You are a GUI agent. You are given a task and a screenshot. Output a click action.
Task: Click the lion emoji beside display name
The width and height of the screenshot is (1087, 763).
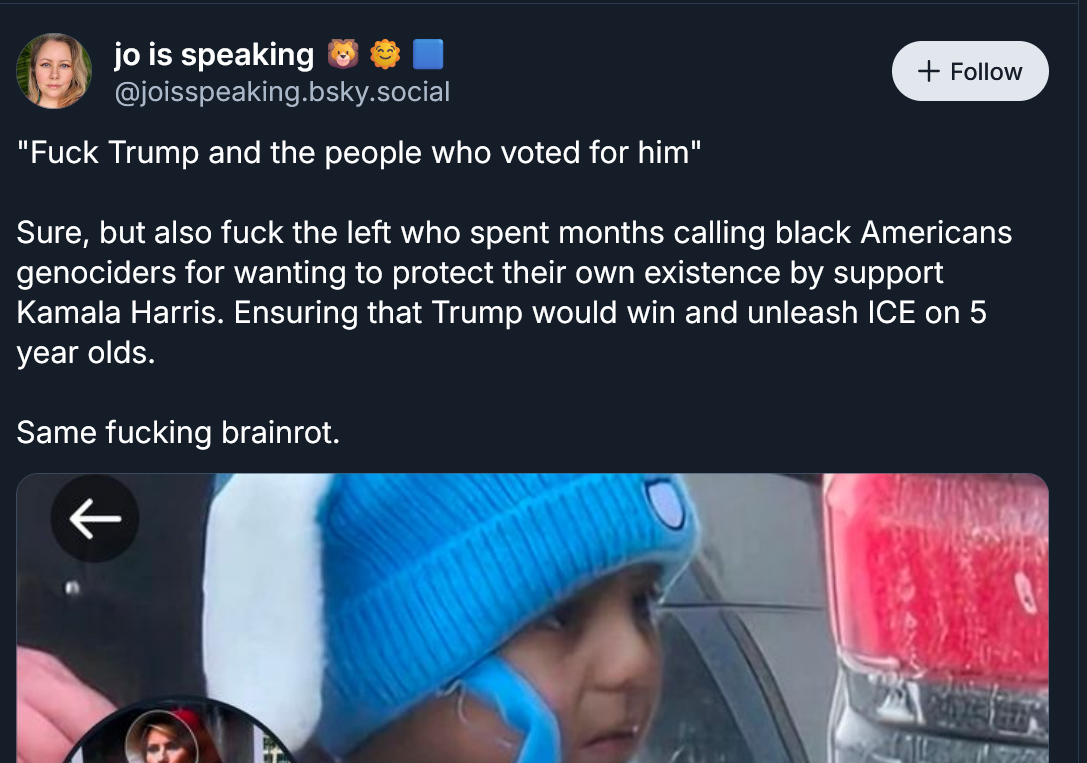pos(342,54)
